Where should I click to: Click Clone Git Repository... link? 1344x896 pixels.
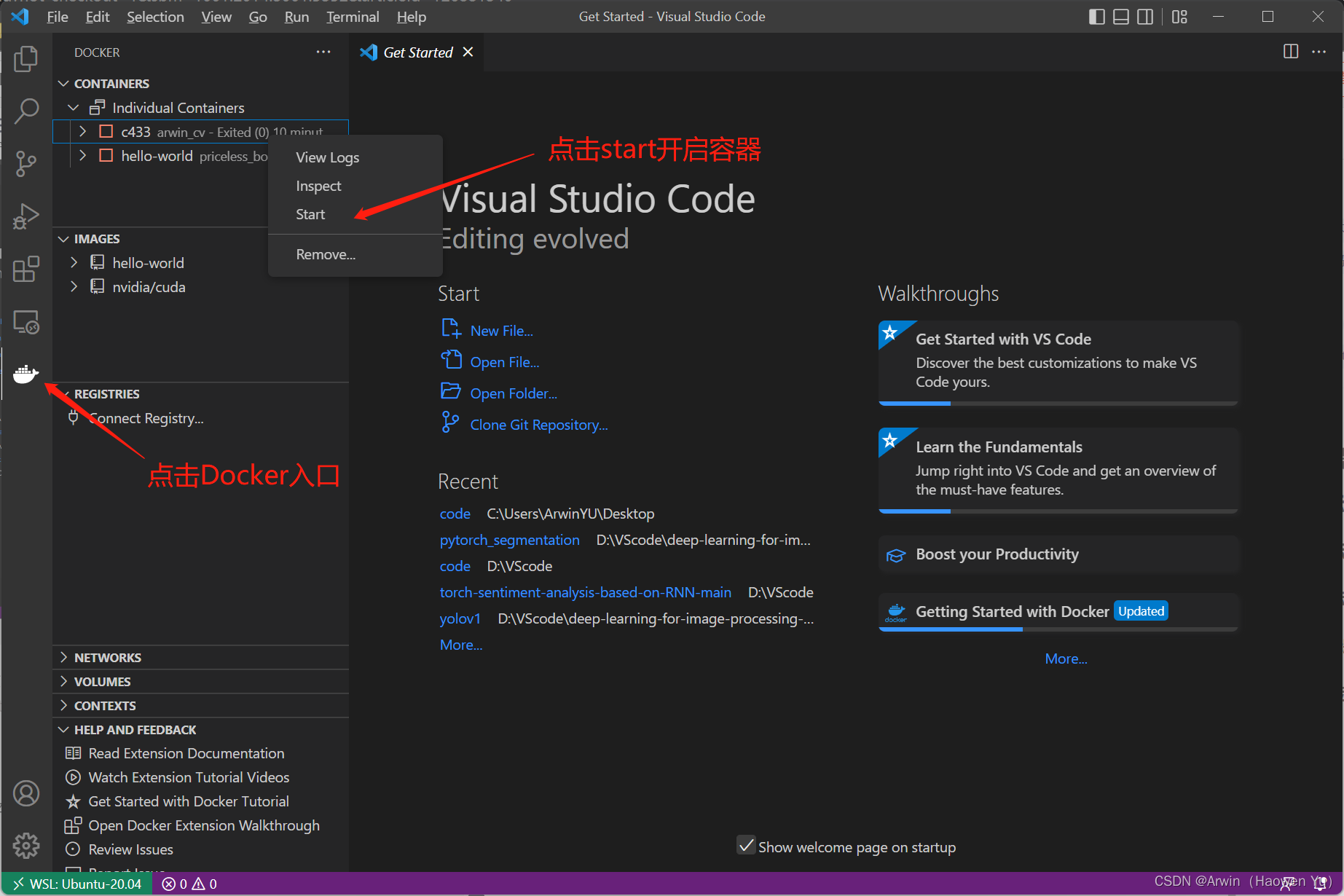pyautogui.click(x=538, y=425)
